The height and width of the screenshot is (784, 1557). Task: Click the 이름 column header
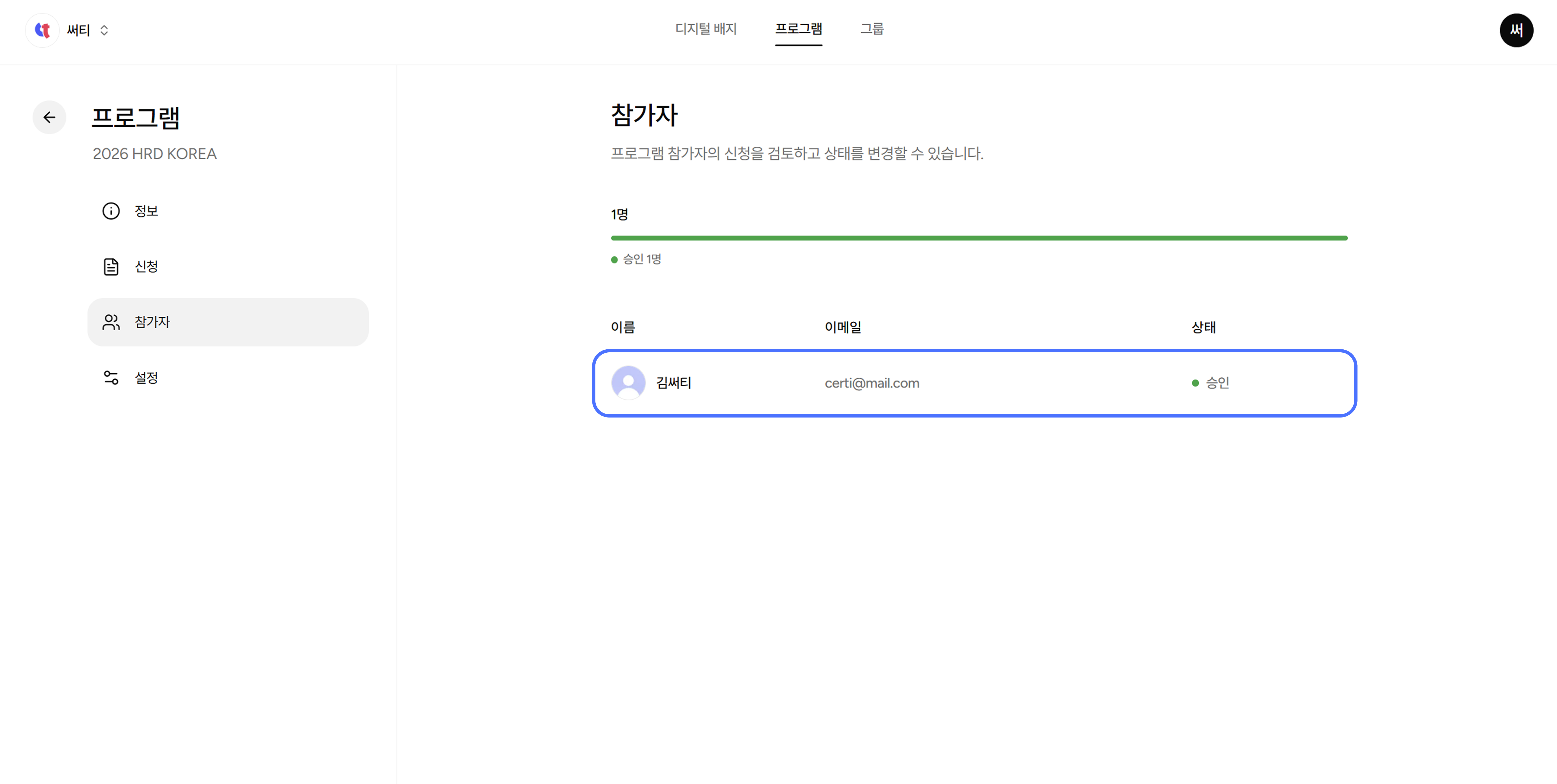pyautogui.click(x=623, y=327)
